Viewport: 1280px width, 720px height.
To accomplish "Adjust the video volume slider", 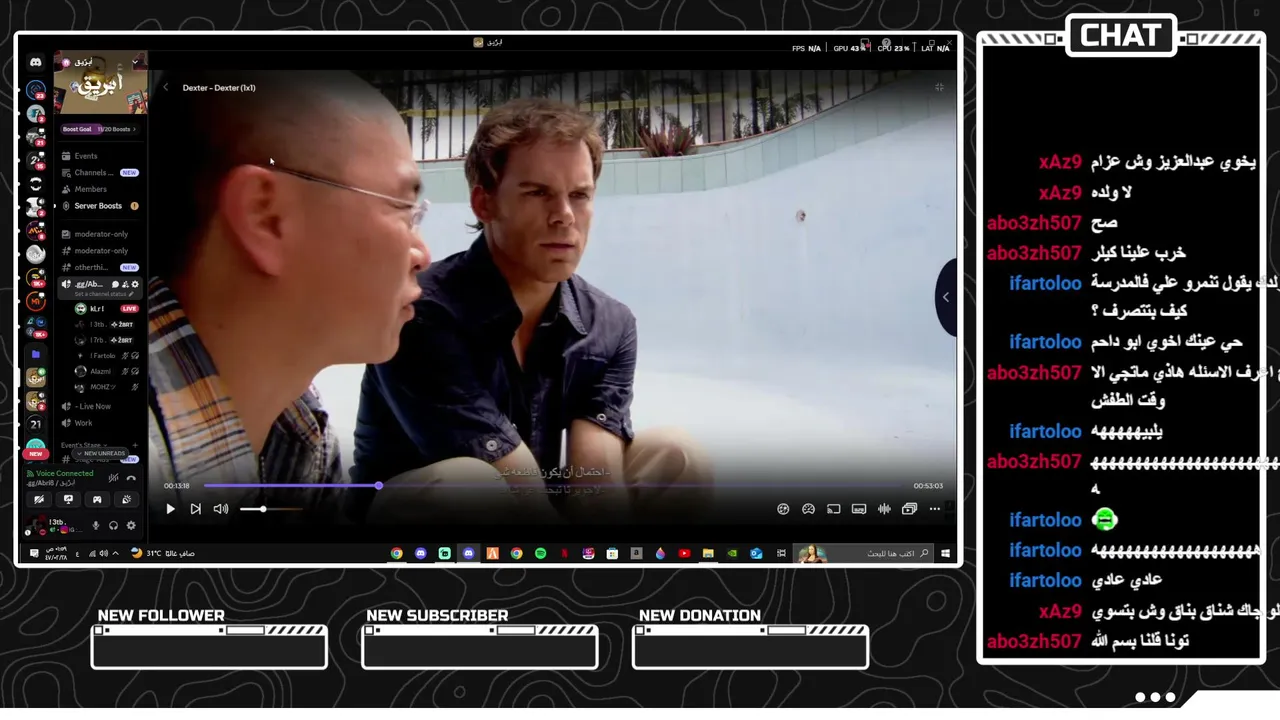I will click(x=270, y=509).
